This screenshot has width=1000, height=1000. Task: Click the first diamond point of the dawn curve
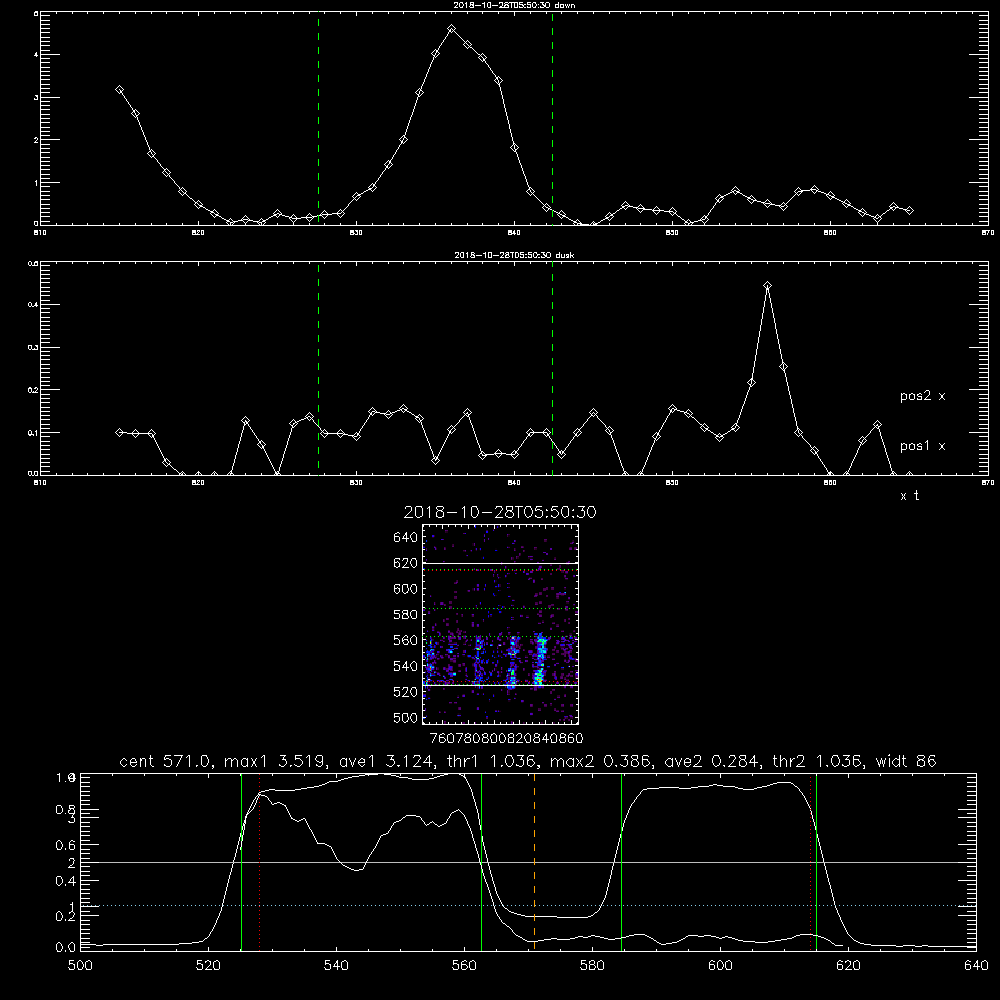point(119,90)
